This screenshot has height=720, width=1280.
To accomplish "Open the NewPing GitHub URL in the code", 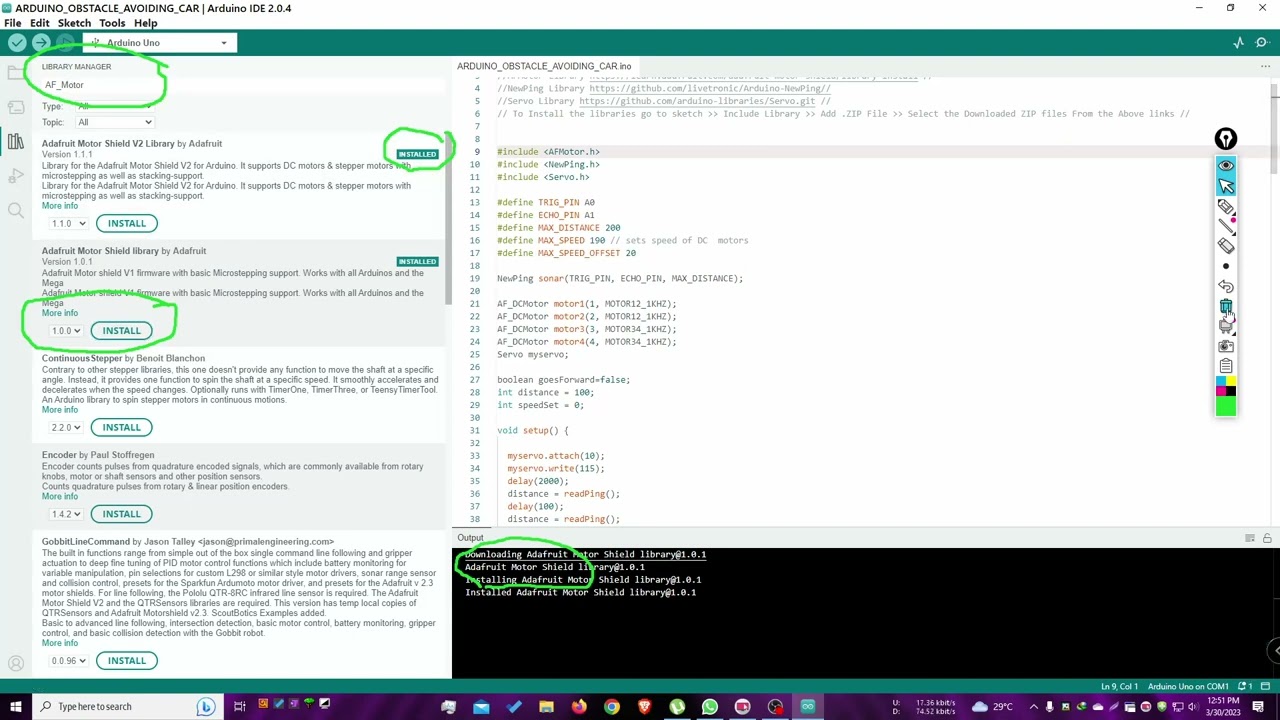I will point(710,89).
